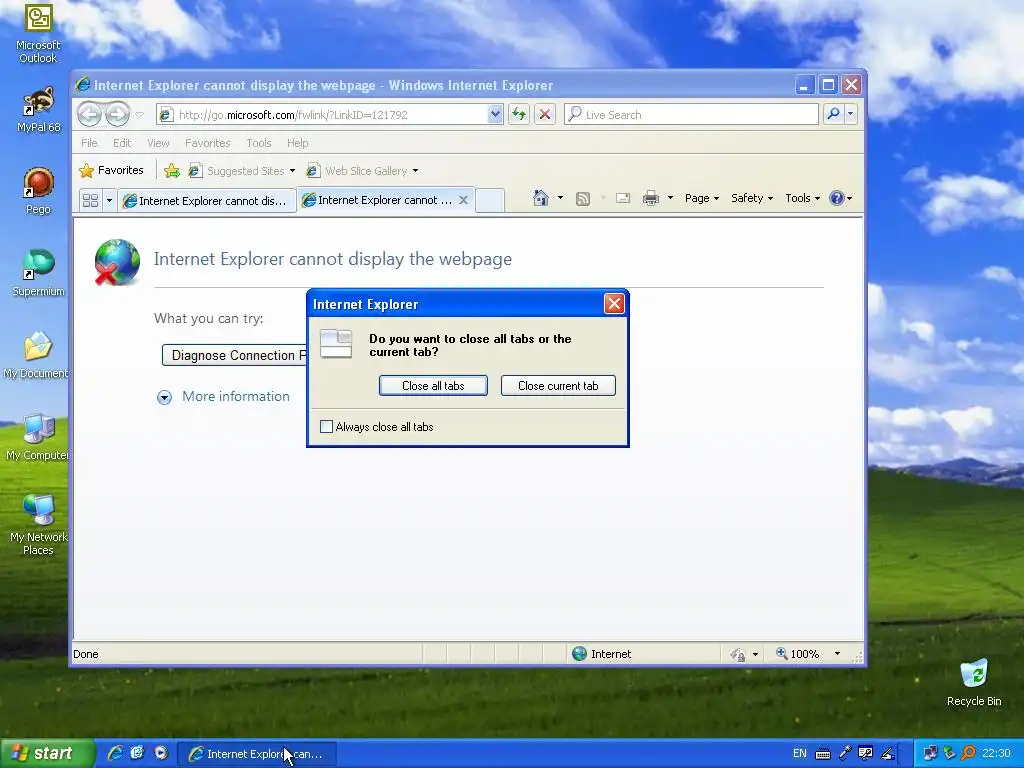Click the Refresh page icon

tap(519, 115)
